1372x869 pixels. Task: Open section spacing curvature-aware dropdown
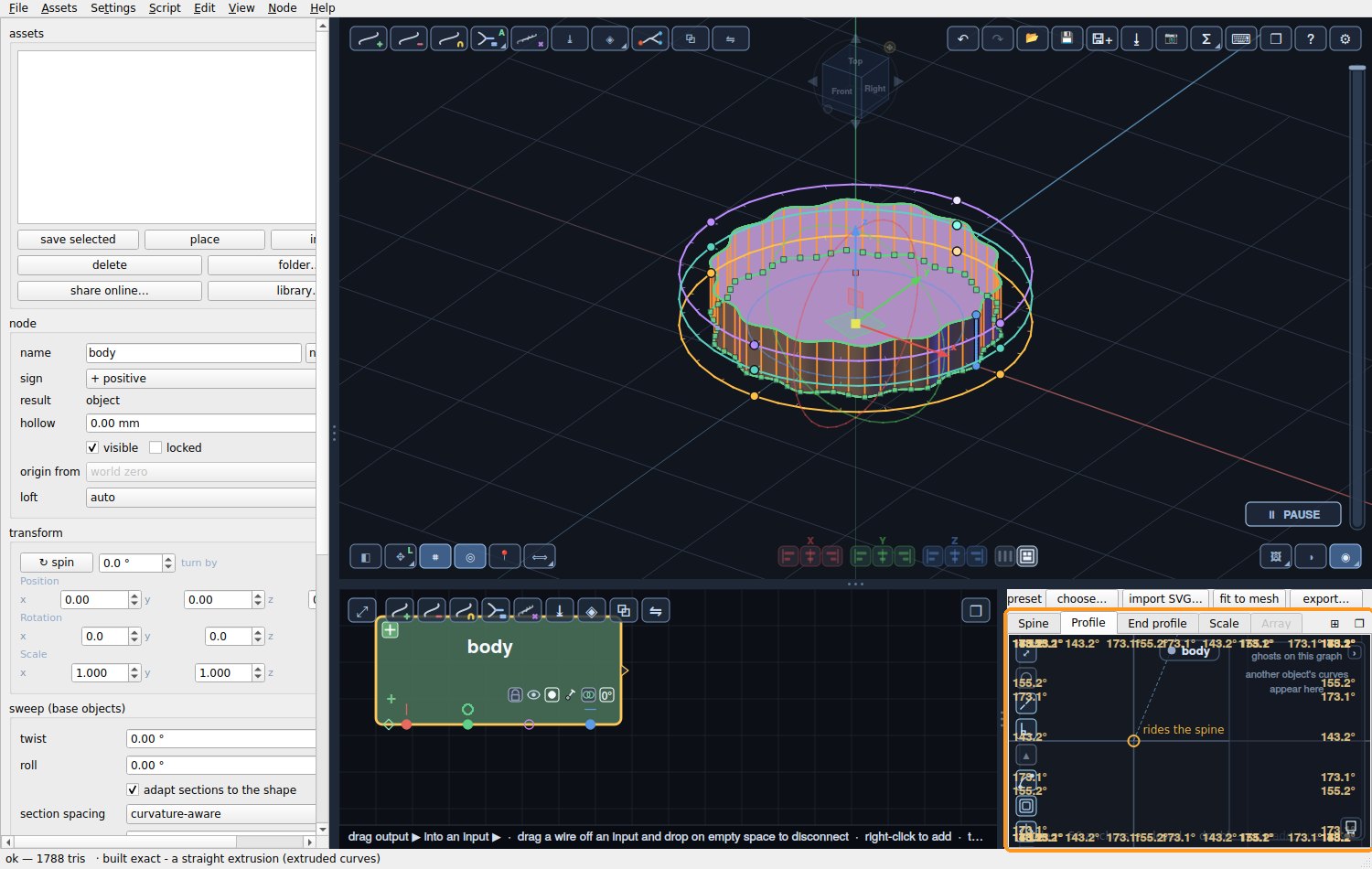(221, 813)
